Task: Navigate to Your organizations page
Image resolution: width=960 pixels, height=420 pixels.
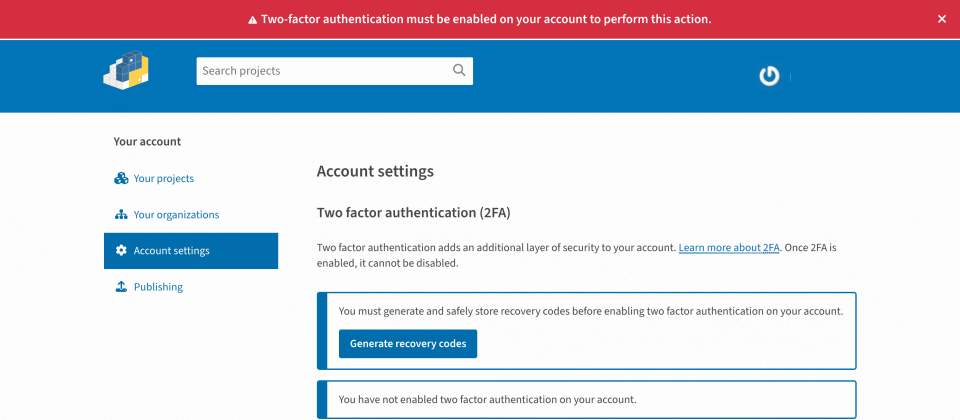Action: tap(176, 214)
